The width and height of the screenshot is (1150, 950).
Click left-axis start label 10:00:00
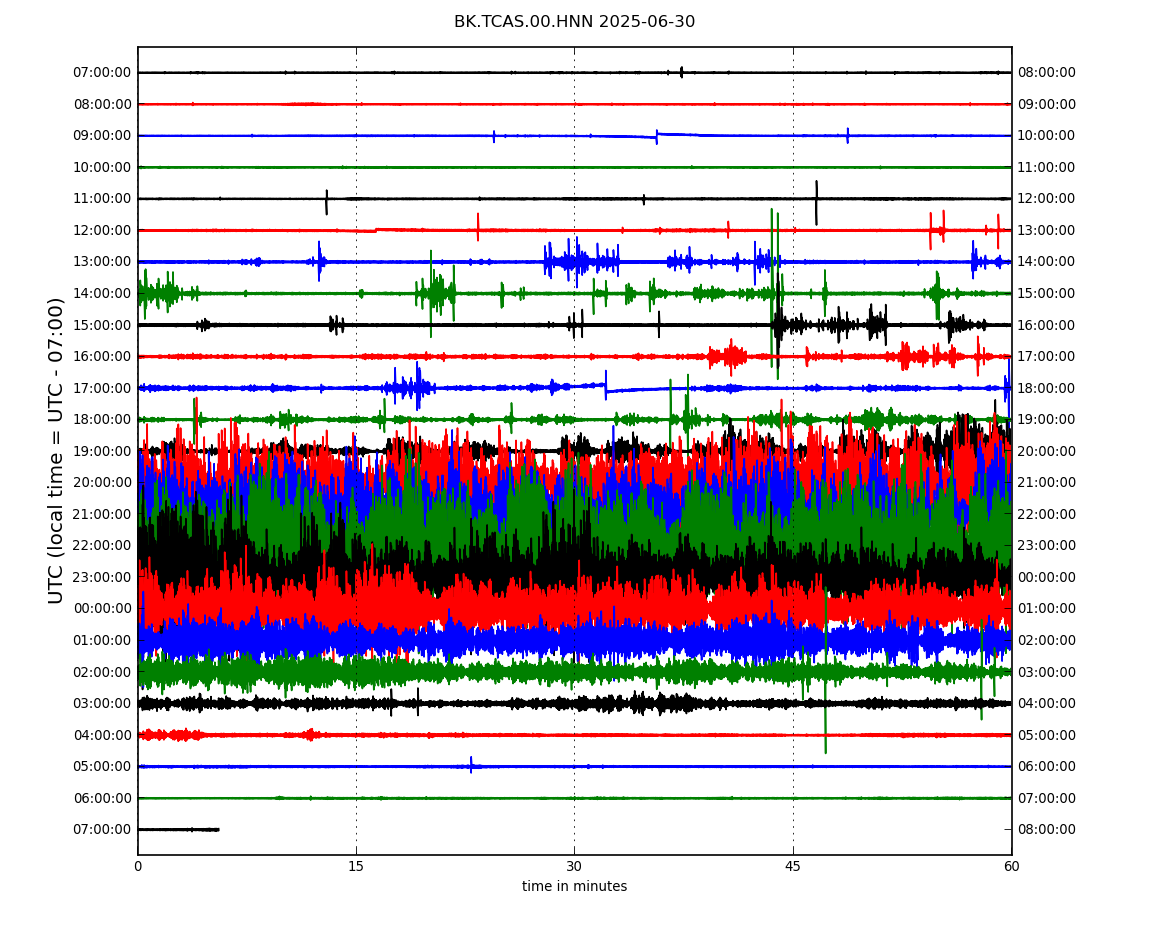(x=102, y=167)
